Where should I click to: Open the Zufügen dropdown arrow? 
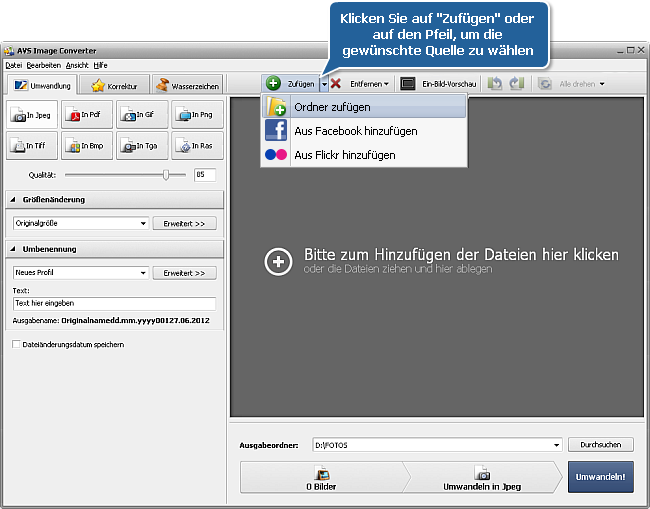(x=324, y=84)
